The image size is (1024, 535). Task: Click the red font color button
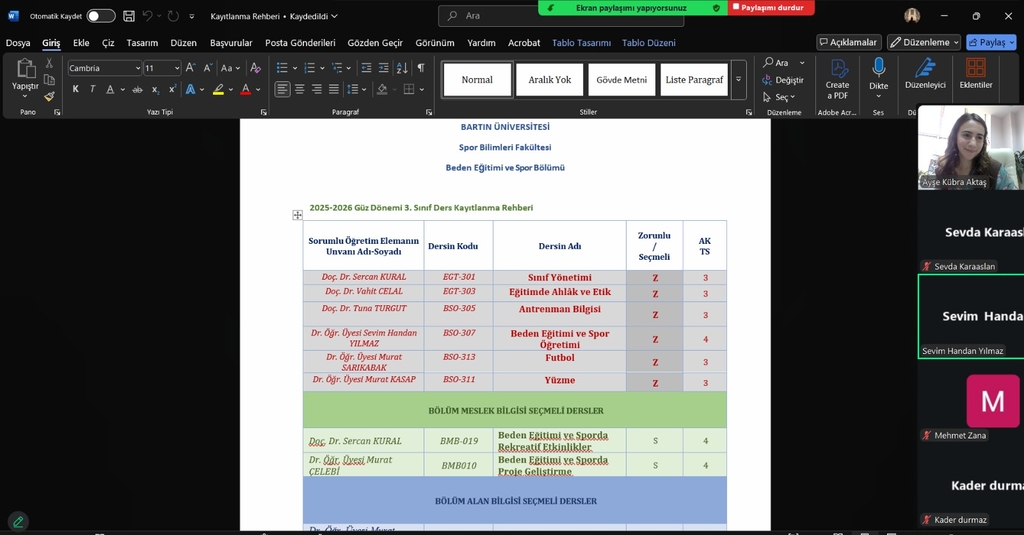tap(246, 89)
